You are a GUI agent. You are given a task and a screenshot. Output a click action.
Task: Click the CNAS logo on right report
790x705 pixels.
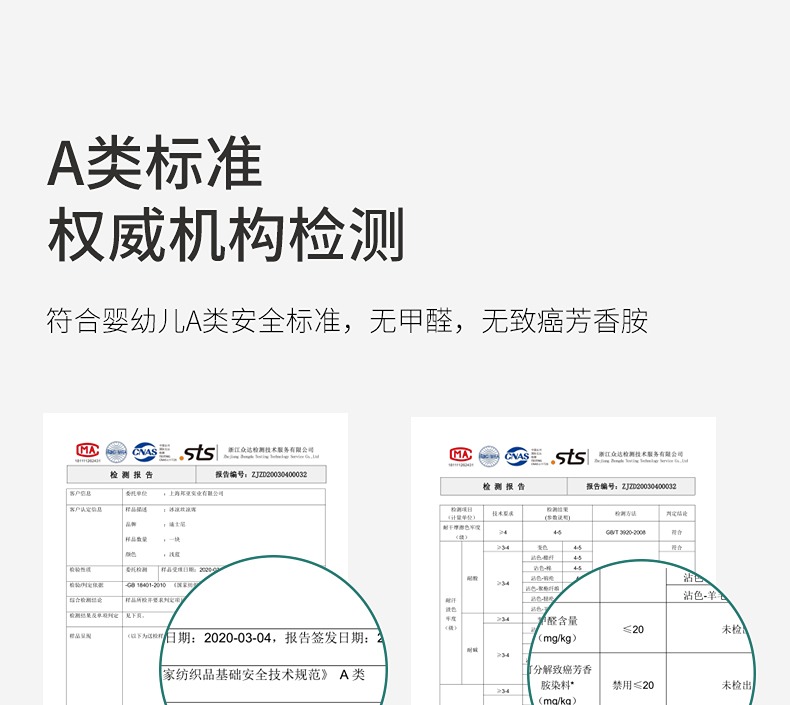click(x=516, y=455)
